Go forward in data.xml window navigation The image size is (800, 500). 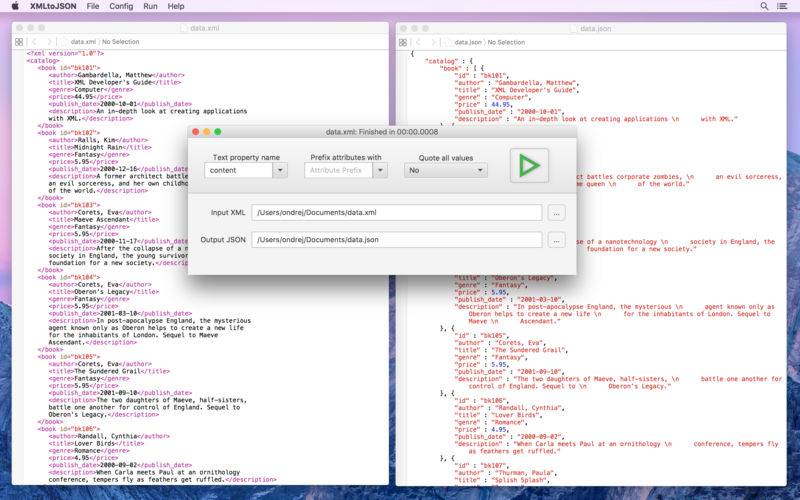click(49, 42)
